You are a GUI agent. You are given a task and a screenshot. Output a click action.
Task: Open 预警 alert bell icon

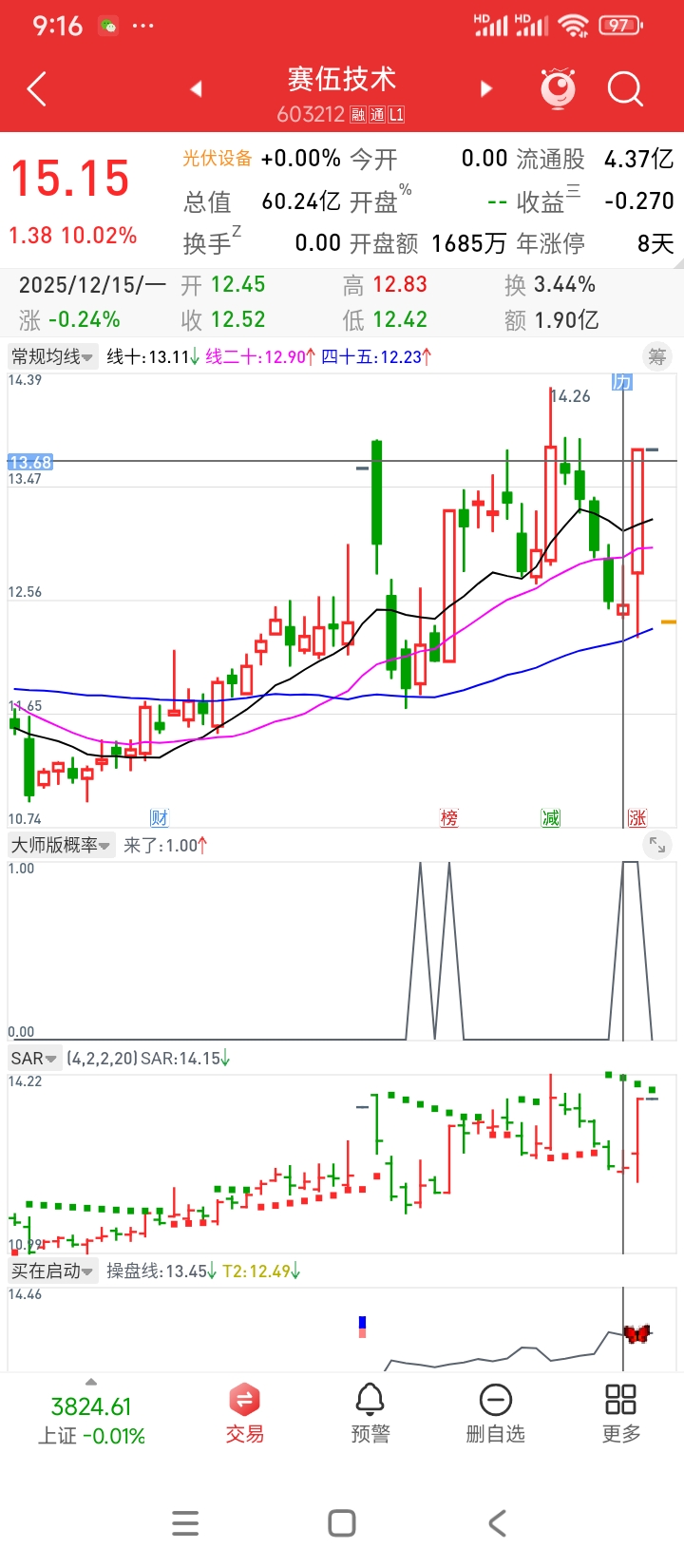click(370, 1412)
